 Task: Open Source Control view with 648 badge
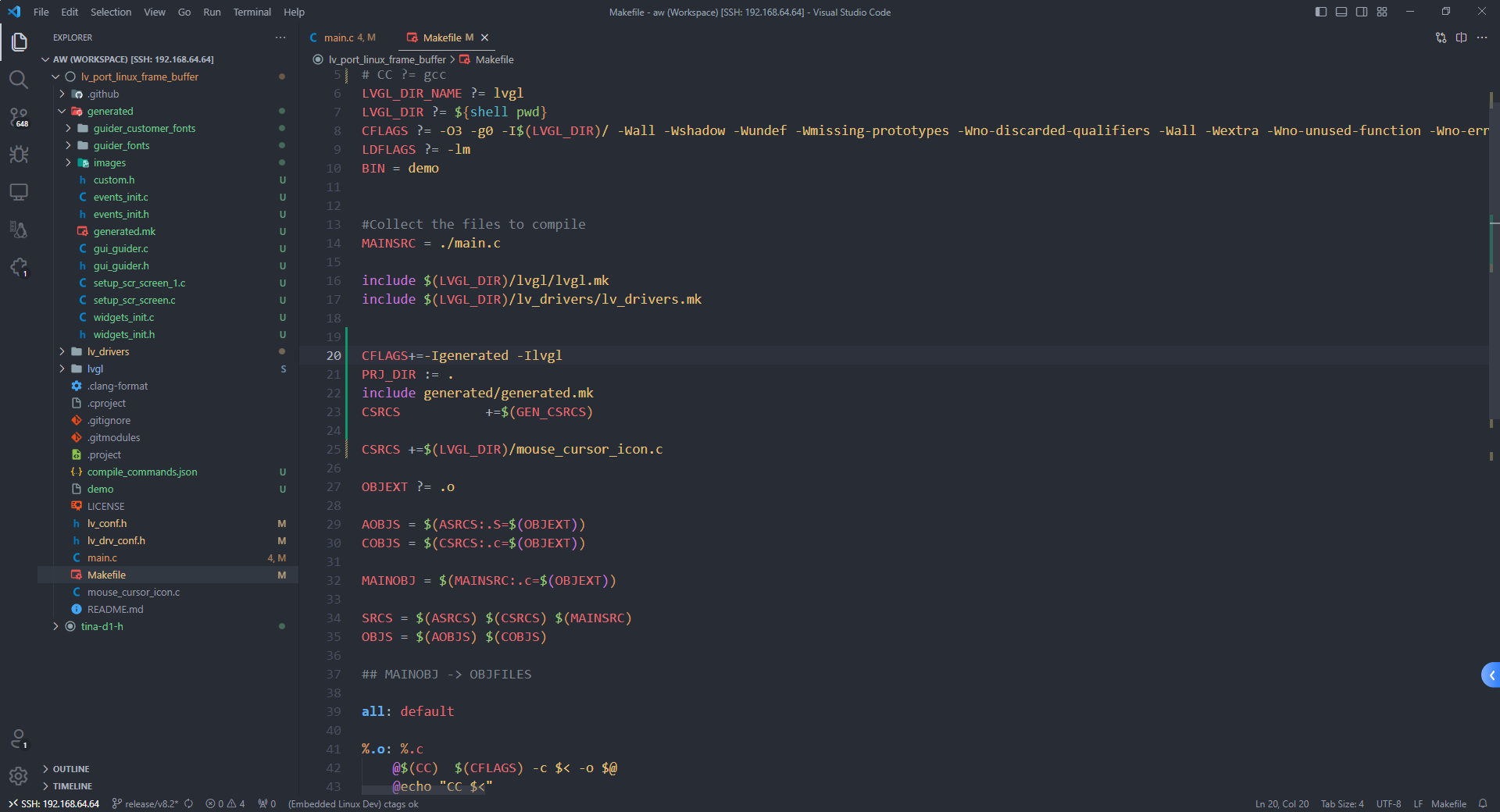pos(19,117)
